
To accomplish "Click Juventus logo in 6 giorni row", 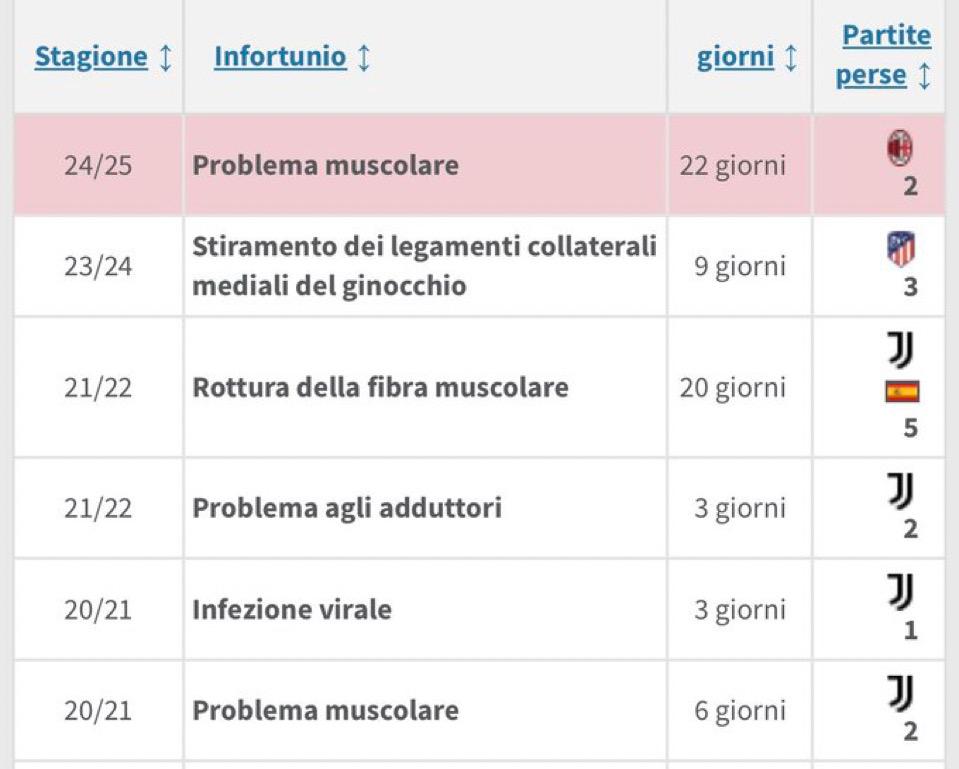I will pos(901,693).
